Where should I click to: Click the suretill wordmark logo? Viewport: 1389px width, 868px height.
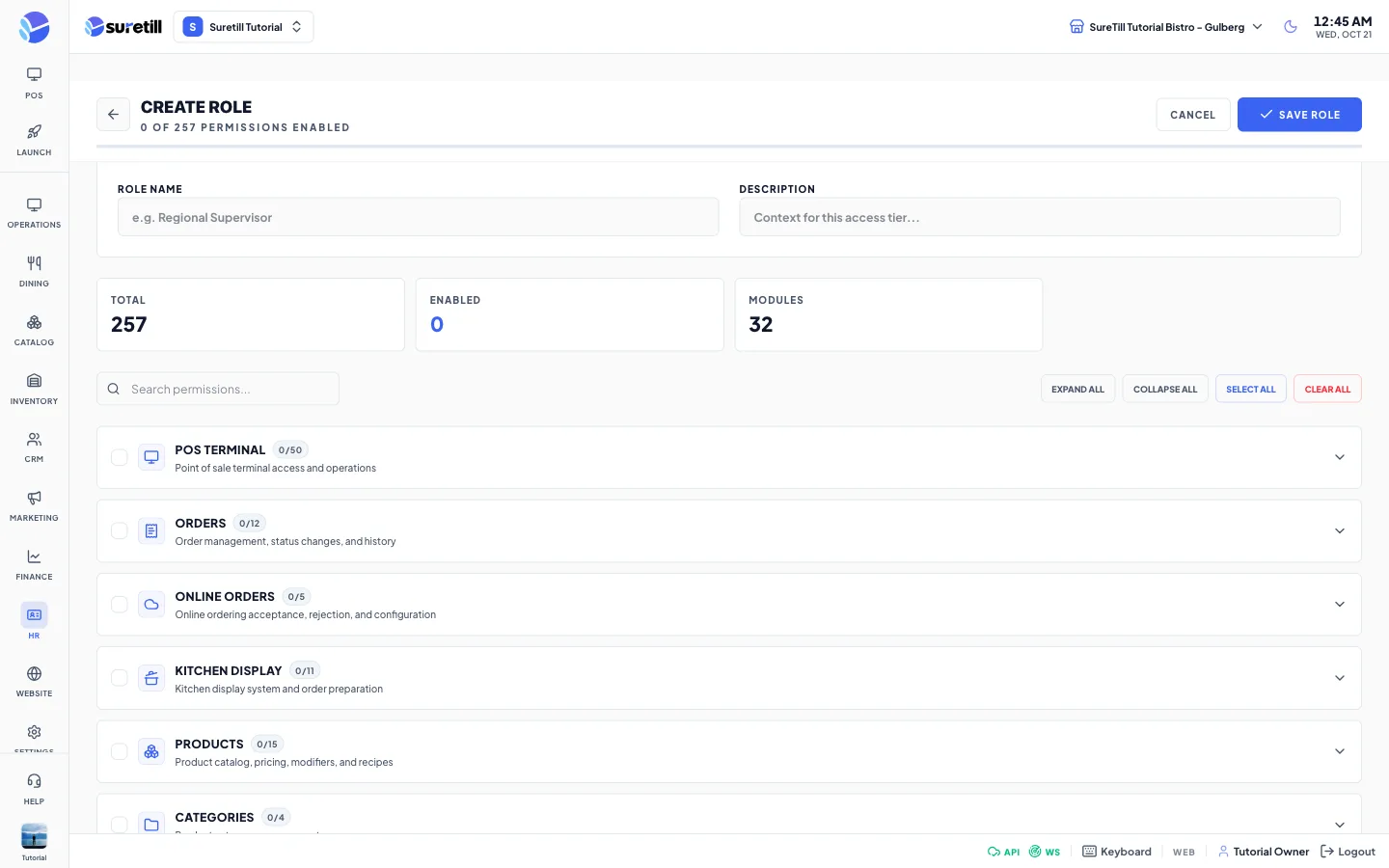pos(123,27)
